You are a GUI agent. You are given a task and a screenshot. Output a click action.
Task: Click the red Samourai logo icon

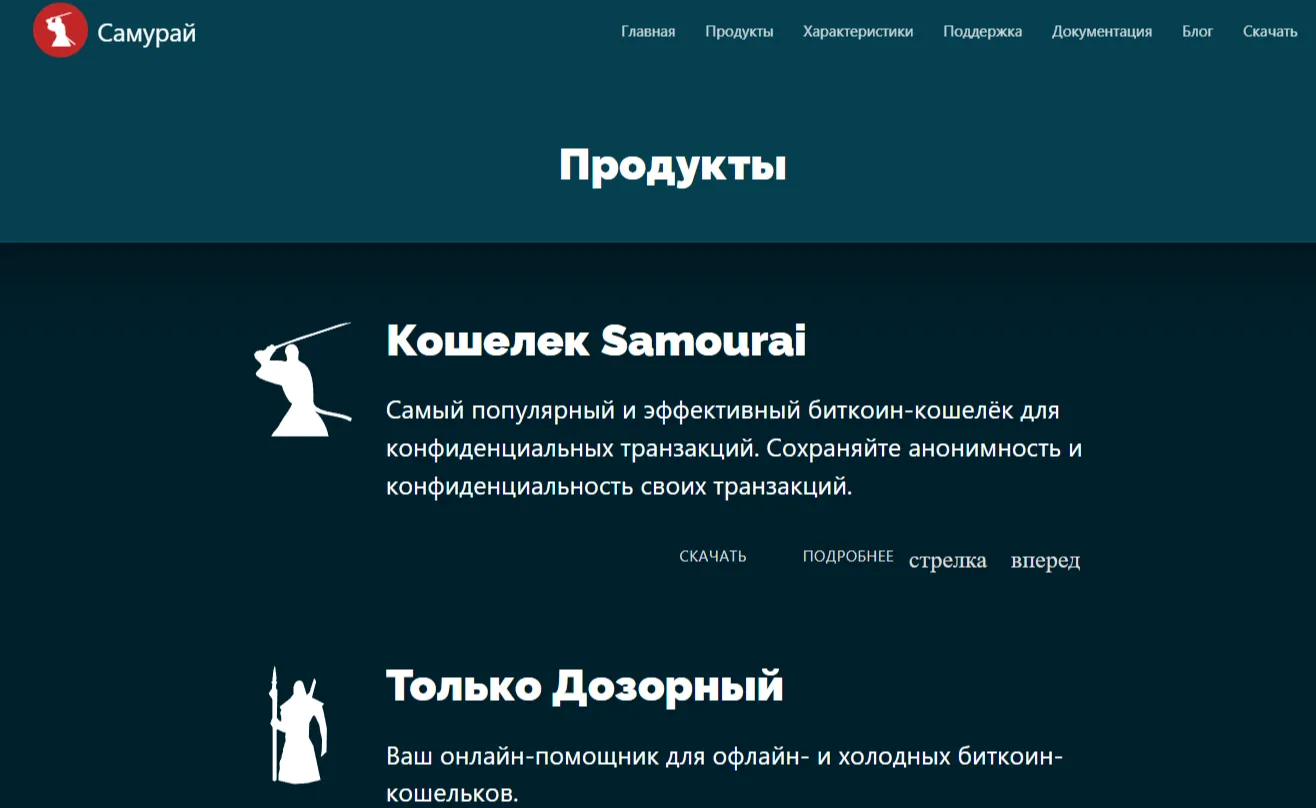[60, 31]
